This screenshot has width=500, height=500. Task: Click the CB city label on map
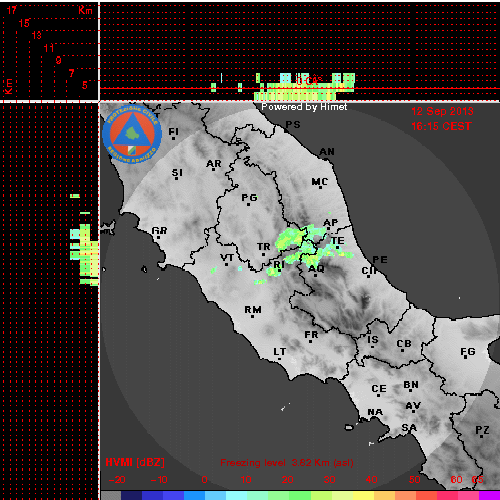404,344
